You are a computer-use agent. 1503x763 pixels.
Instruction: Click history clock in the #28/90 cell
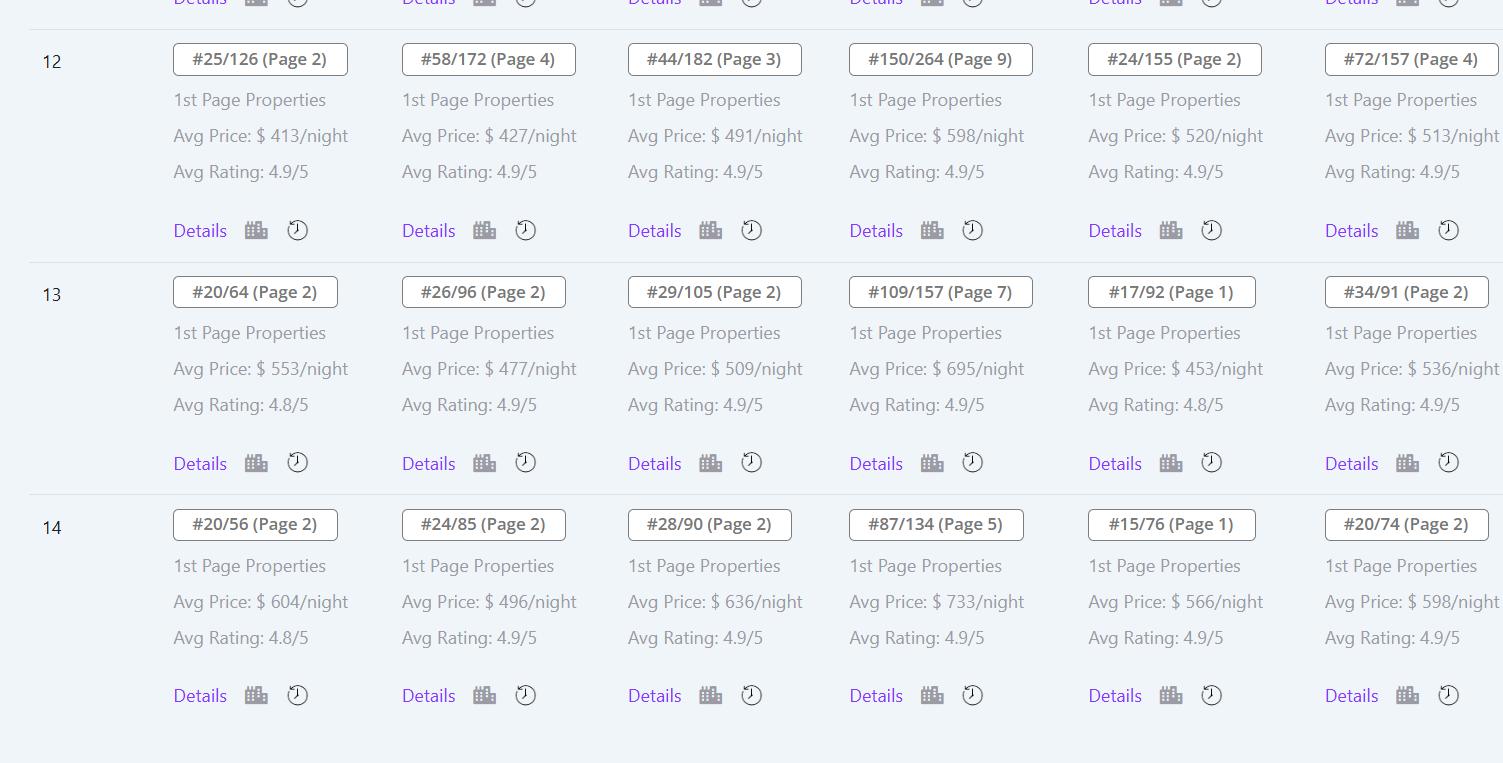752,695
